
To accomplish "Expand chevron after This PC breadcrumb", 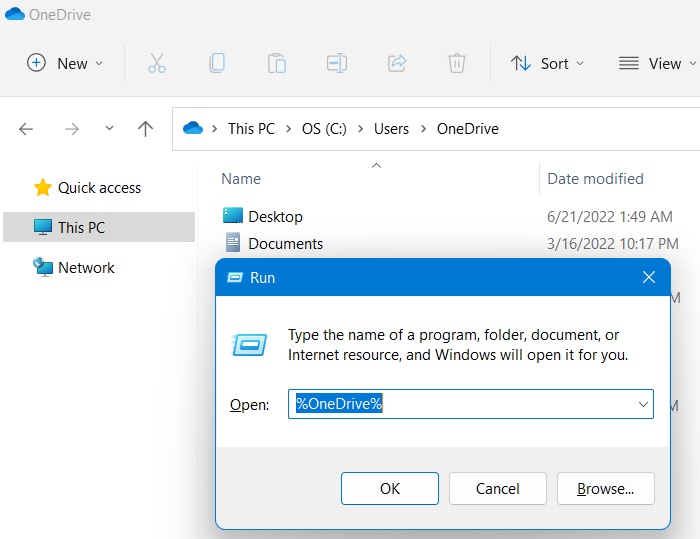I will point(288,129).
